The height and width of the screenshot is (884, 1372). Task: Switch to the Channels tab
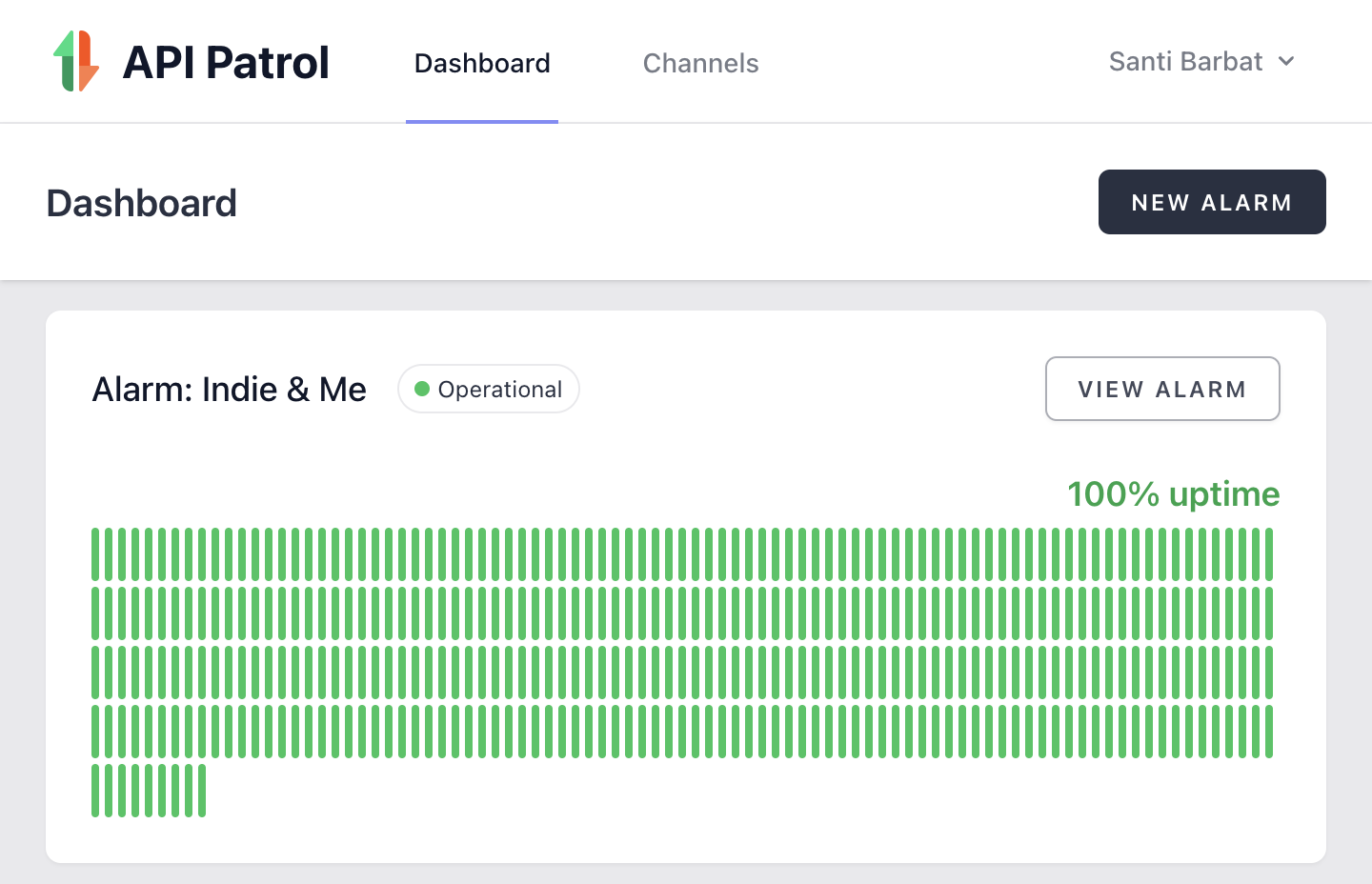[x=700, y=63]
